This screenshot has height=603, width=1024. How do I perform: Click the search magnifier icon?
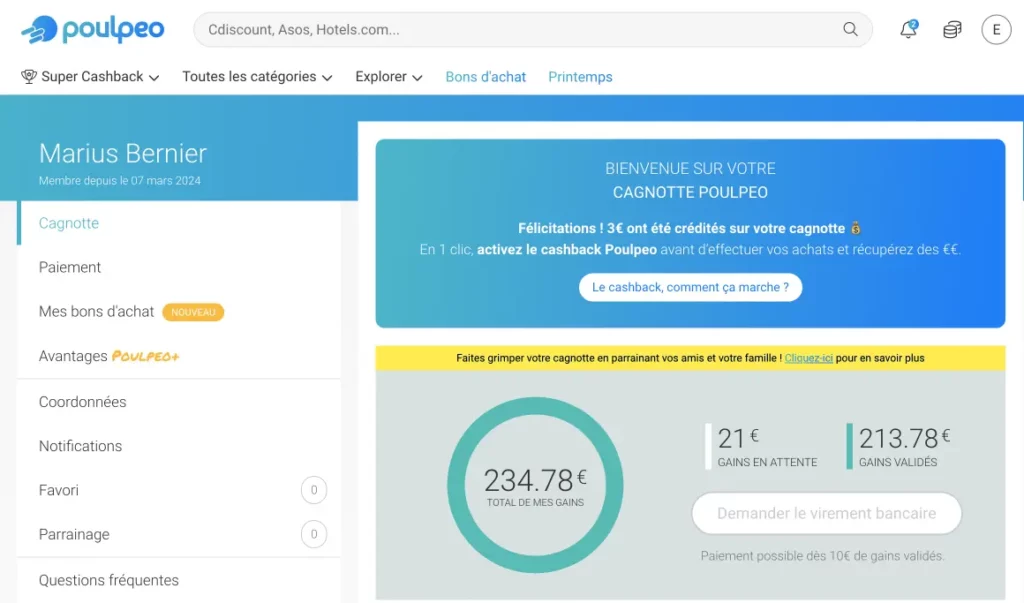click(x=850, y=30)
